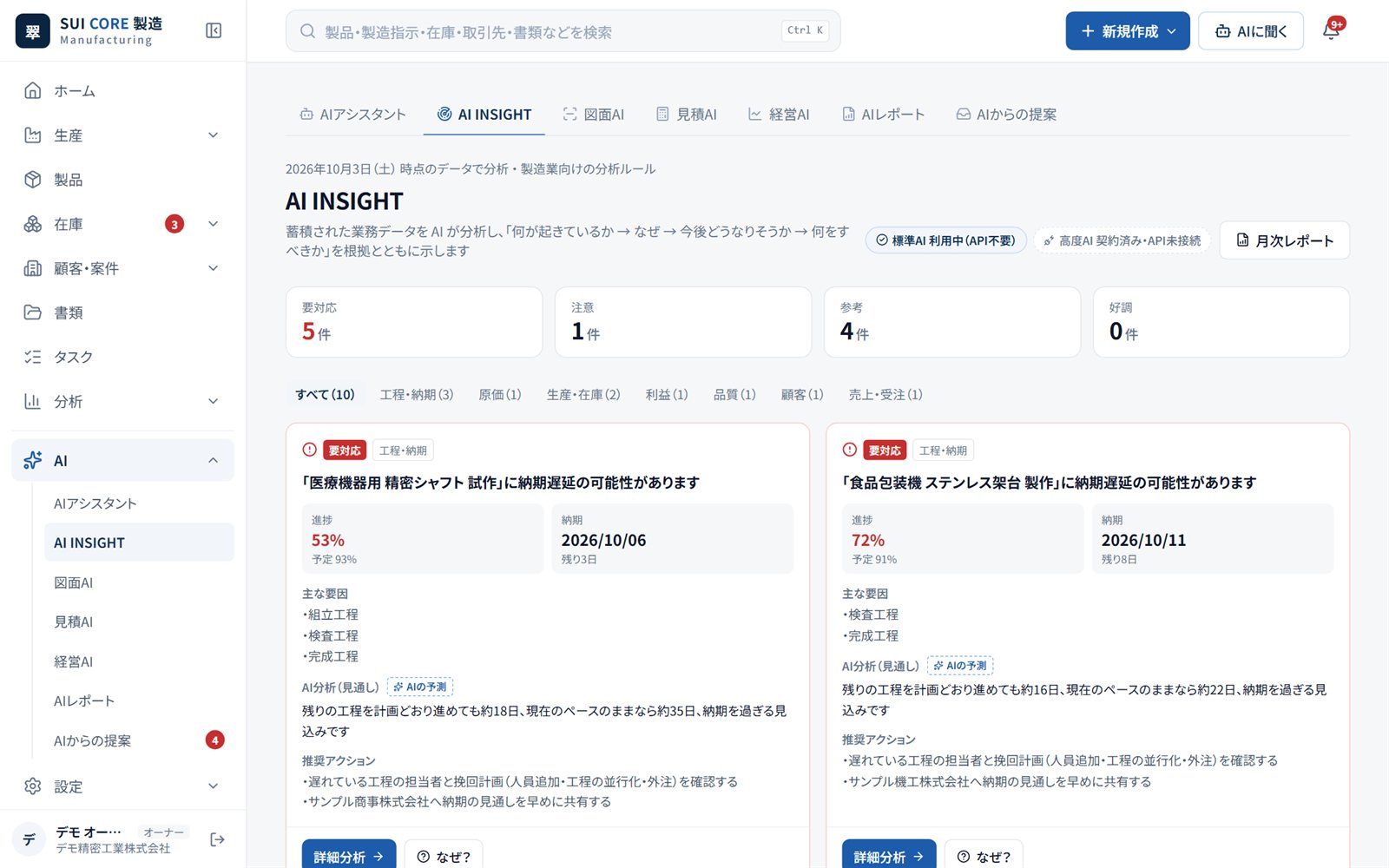
Task: Click the 要対応 alert icon on the 医療機器用 card
Action: [309, 450]
